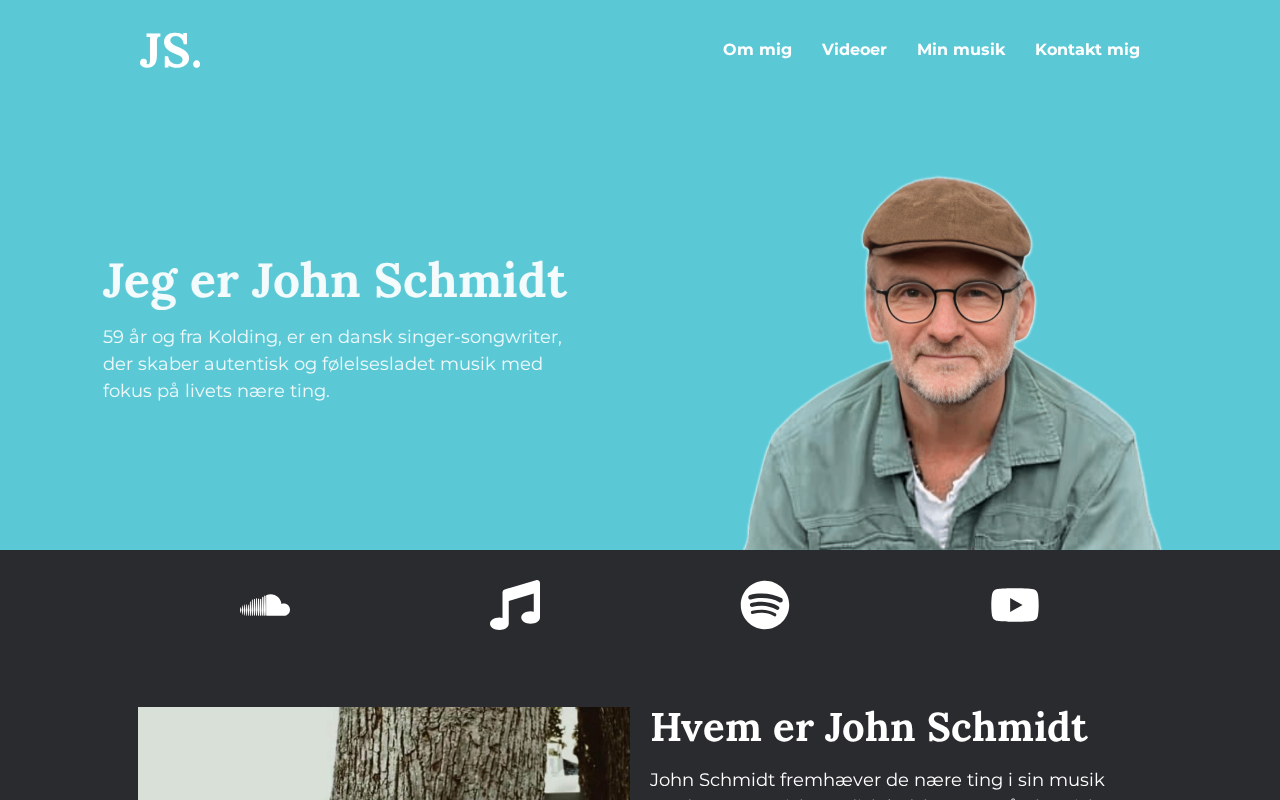Image resolution: width=1280 pixels, height=800 pixels.
Task: Click the portrait photo of John Schmidt
Action: click(x=952, y=363)
